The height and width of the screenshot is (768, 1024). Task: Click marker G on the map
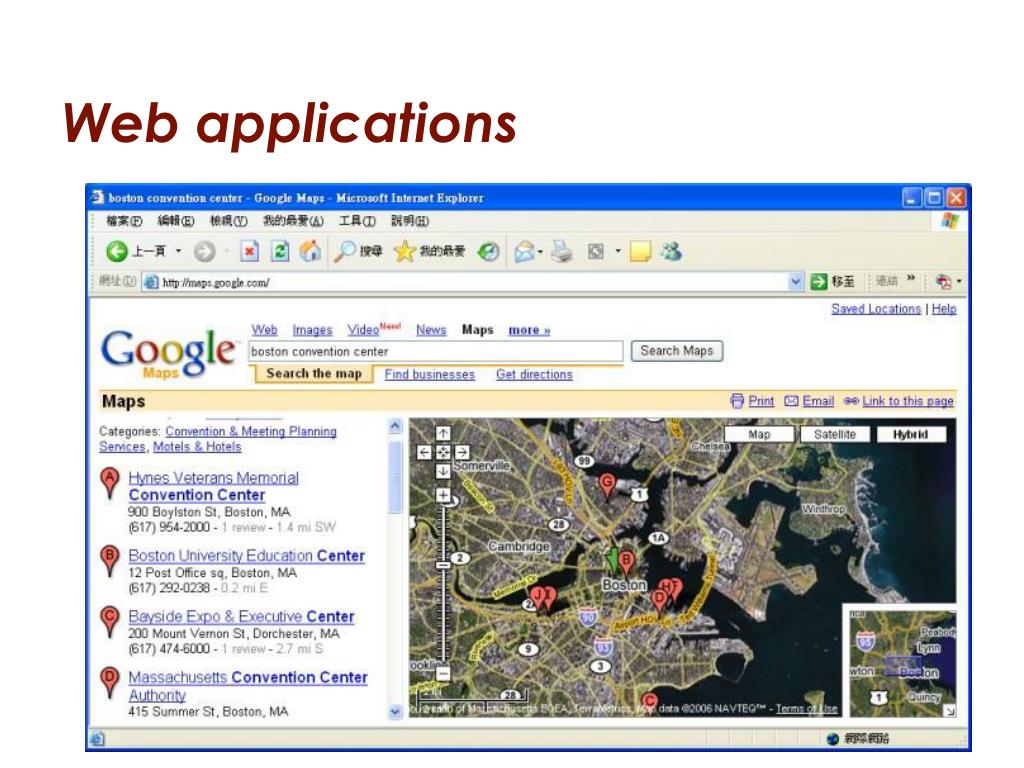(607, 485)
